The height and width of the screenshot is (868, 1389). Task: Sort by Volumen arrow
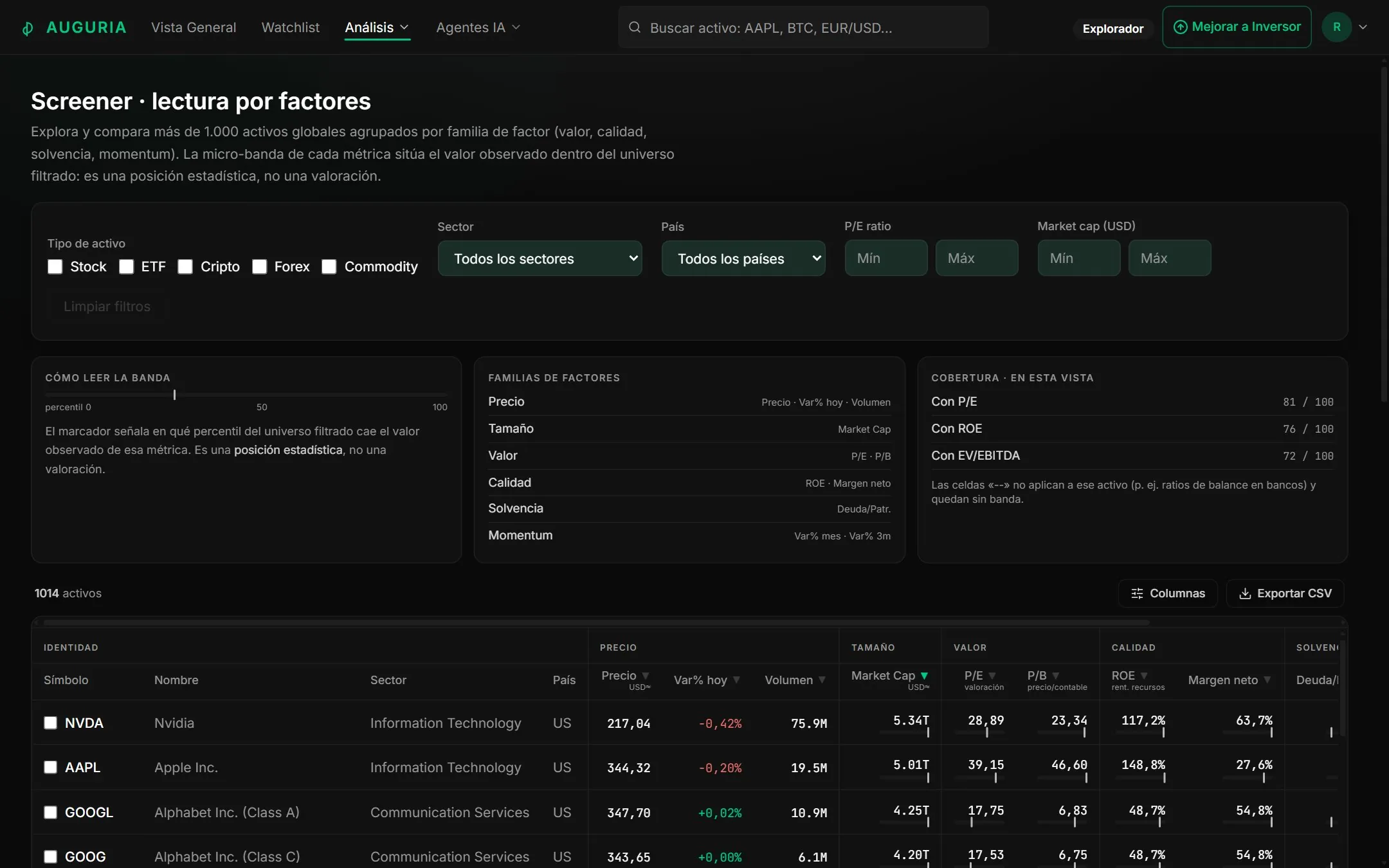click(x=822, y=680)
